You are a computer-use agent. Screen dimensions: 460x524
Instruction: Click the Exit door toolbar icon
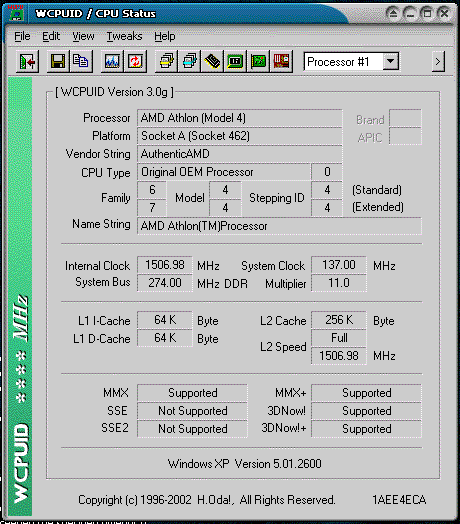point(27,61)
